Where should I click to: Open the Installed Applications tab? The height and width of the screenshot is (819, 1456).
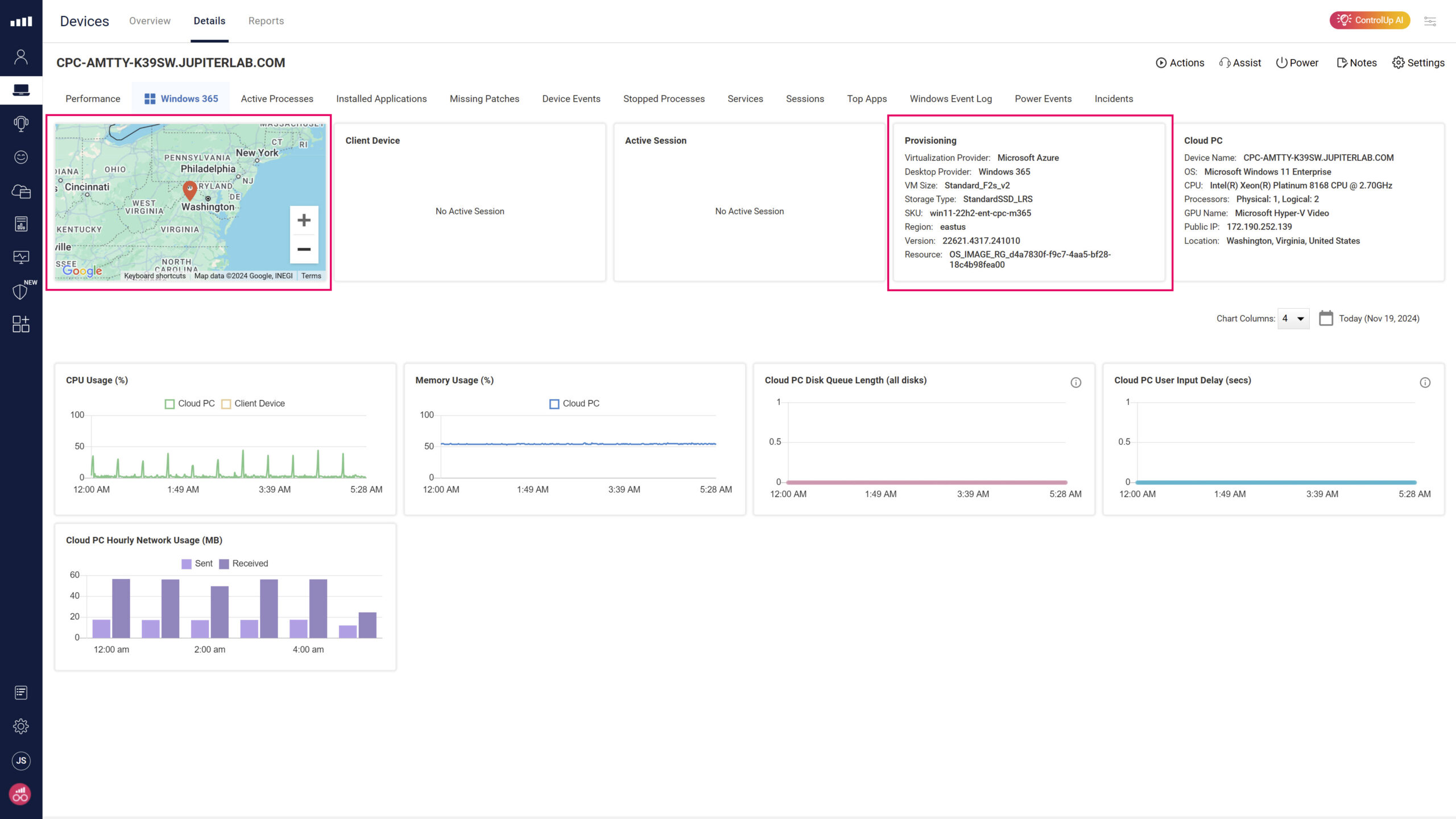[381, 98]
